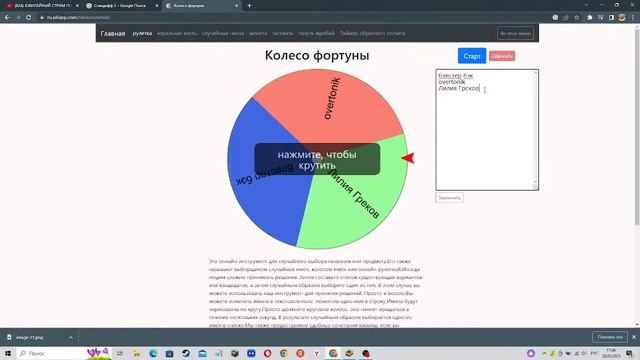Click the textarea scroll down arrow
The height and width of the screenshot is (360, 640).
coord(536,182)
